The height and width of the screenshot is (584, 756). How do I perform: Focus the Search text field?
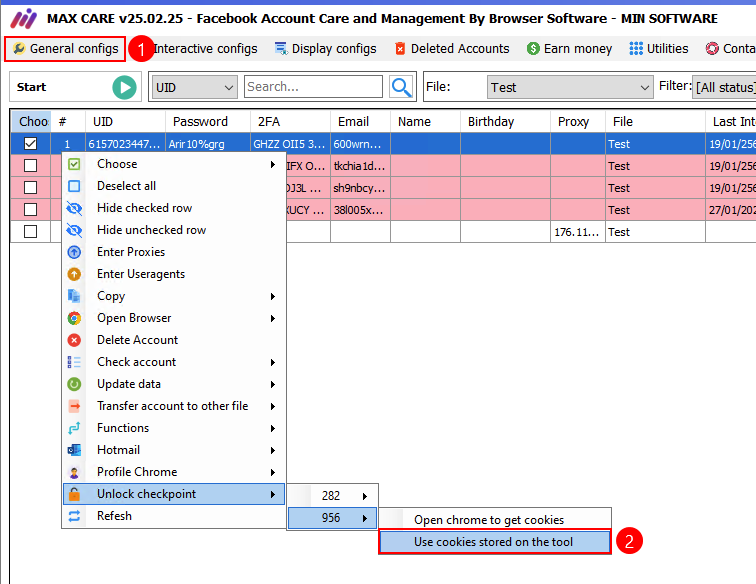pos(313,87)
